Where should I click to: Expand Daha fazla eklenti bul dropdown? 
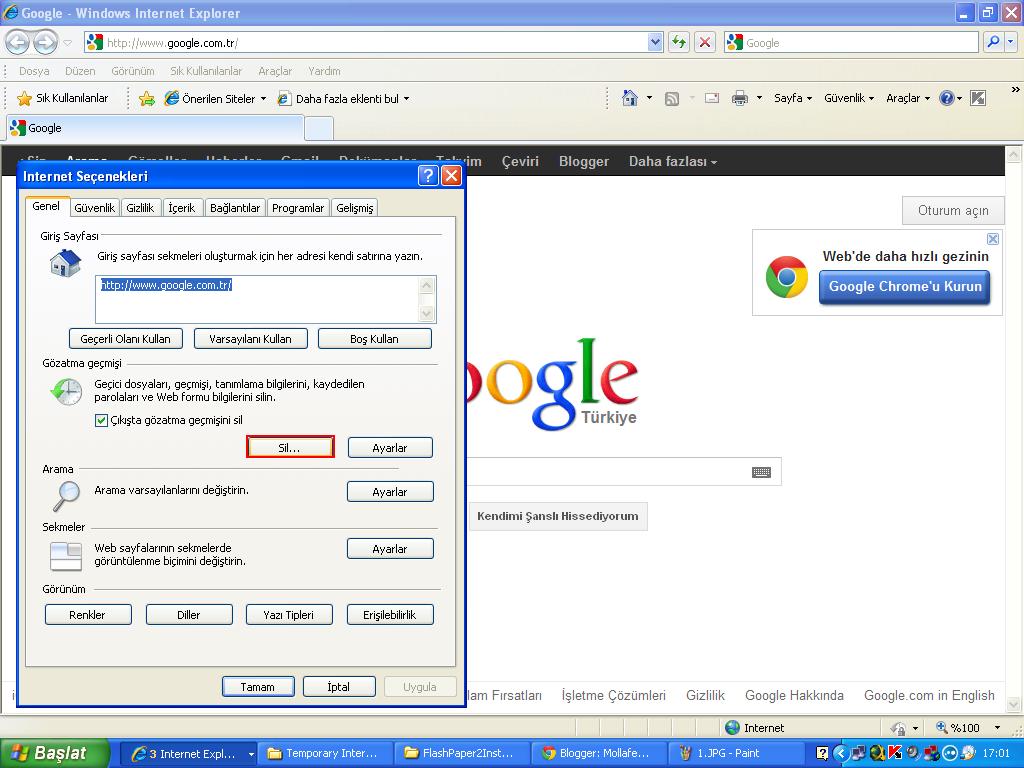[x=406, y=99]
